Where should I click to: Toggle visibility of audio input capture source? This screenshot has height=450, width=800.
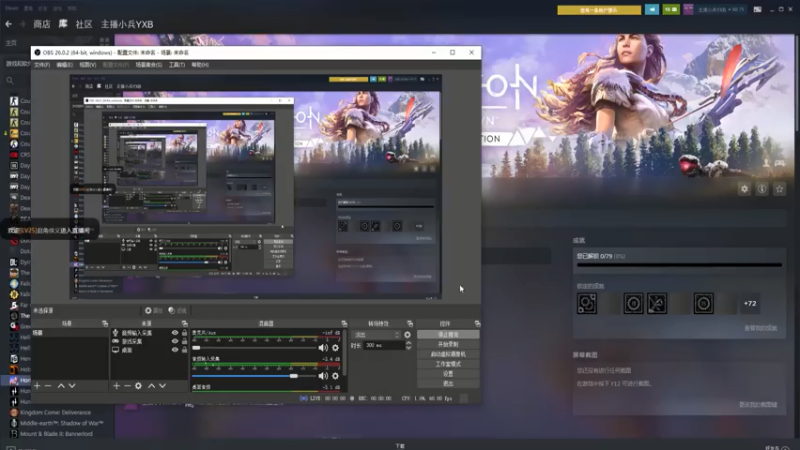[x=175, y=333]
